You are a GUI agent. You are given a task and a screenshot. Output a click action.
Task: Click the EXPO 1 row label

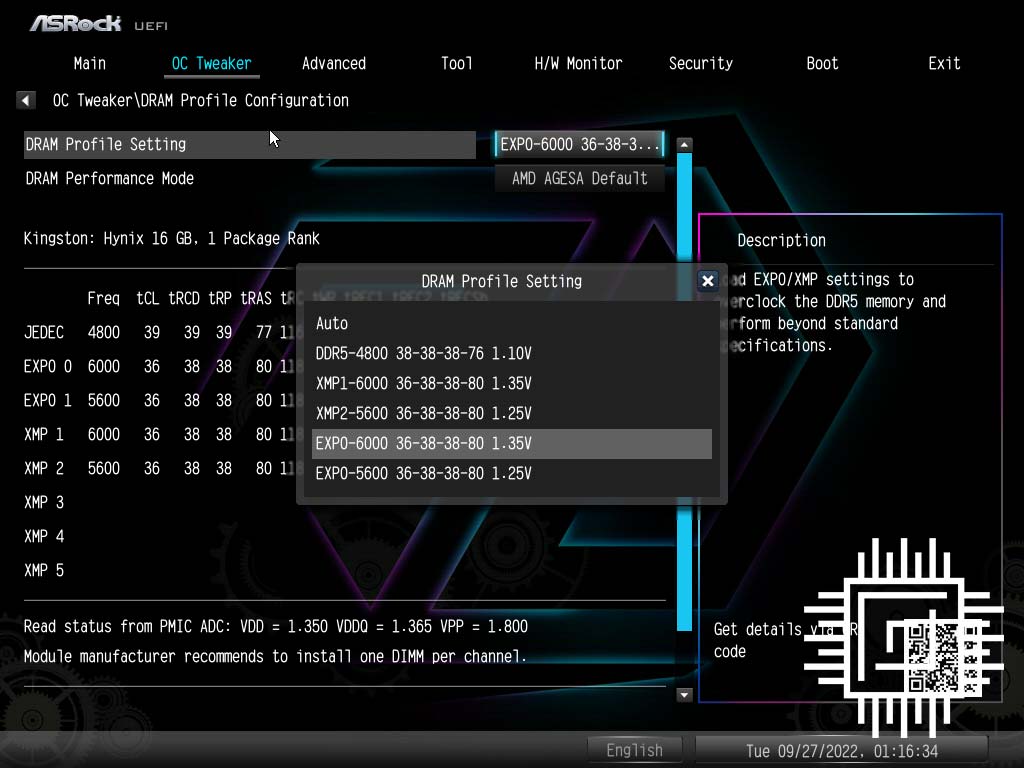48,400
